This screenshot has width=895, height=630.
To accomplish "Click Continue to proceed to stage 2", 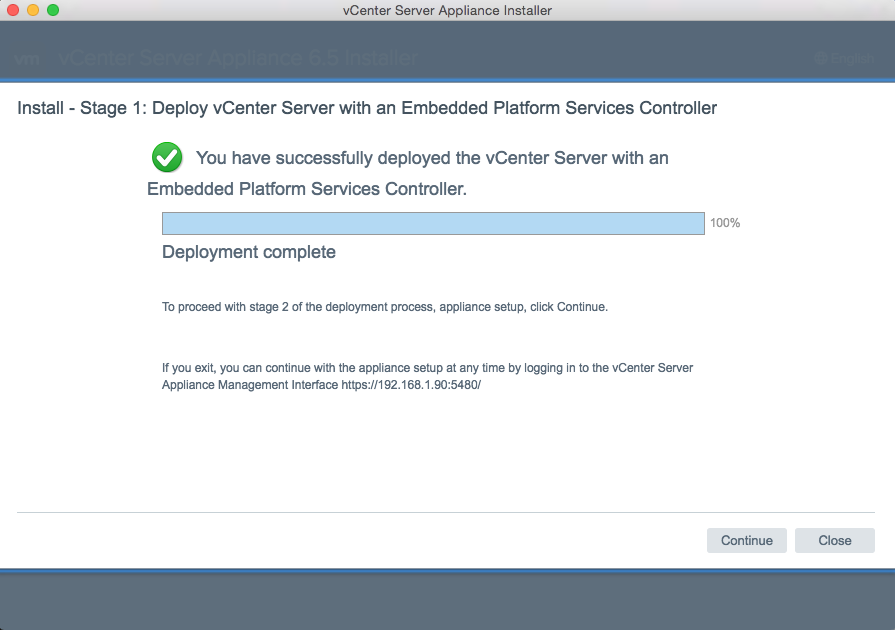I will [x=746, y=540].
